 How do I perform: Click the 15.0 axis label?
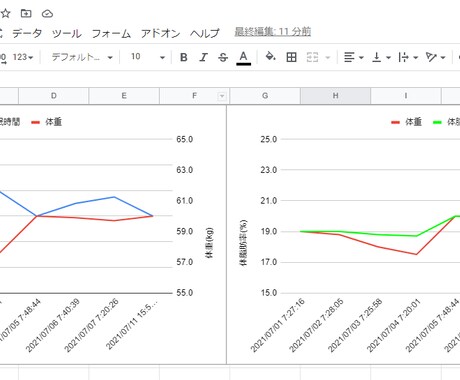(269, 293)
